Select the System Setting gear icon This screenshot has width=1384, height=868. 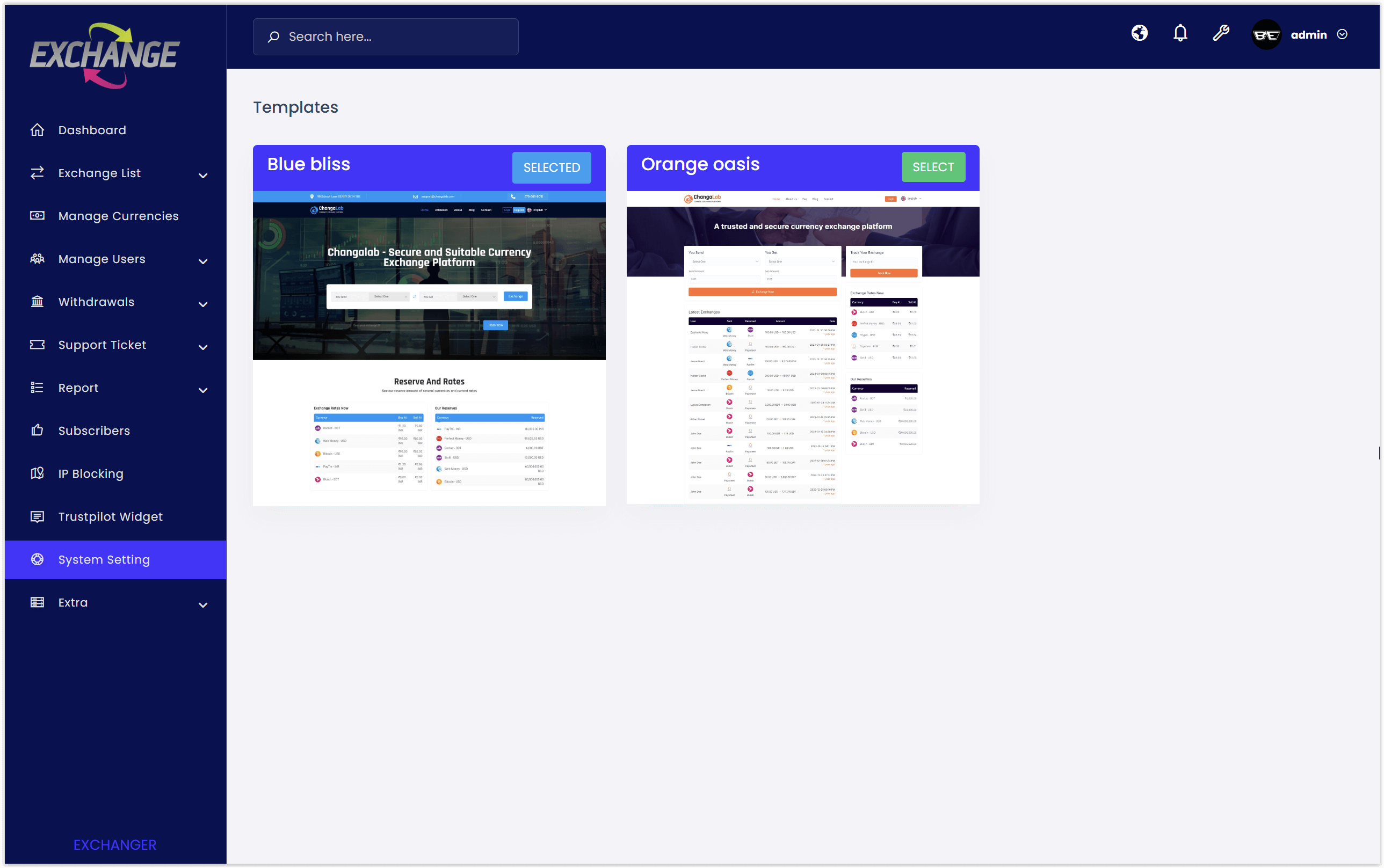coord(37,559)
